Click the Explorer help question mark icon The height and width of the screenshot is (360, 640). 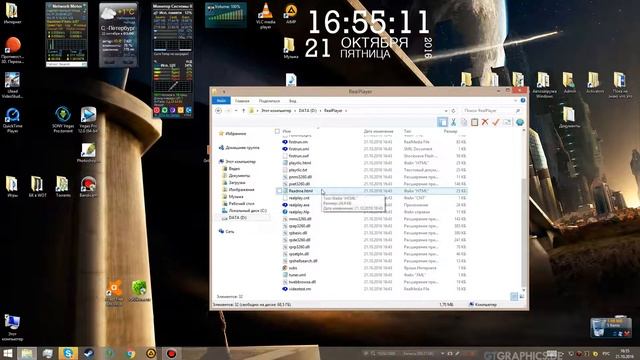(523, 100)
